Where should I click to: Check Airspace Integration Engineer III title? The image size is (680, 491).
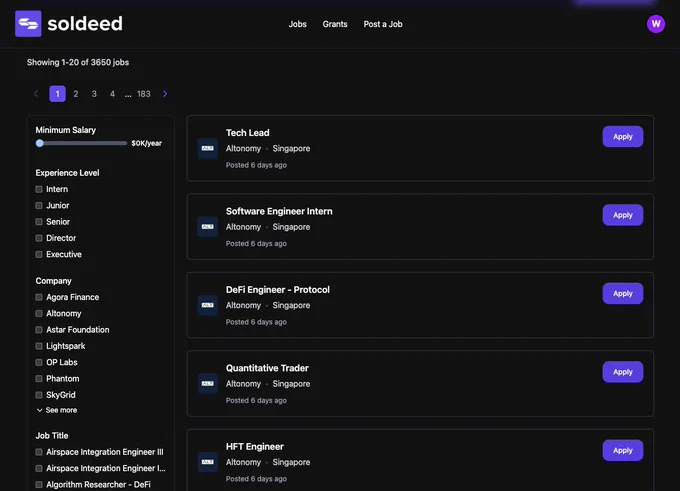click(39, 452)
